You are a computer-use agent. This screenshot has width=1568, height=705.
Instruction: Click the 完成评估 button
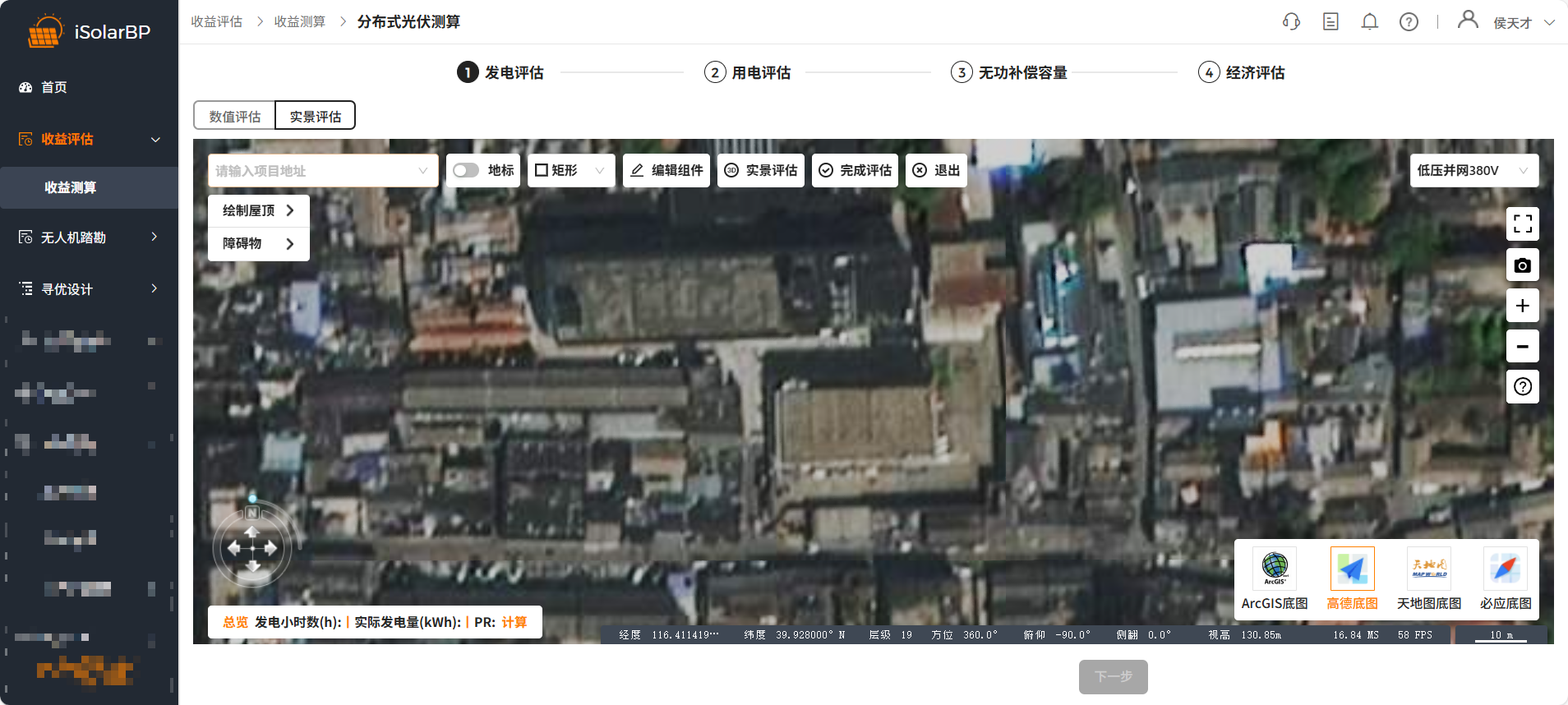pyautogui.click(x=855, y=170)
